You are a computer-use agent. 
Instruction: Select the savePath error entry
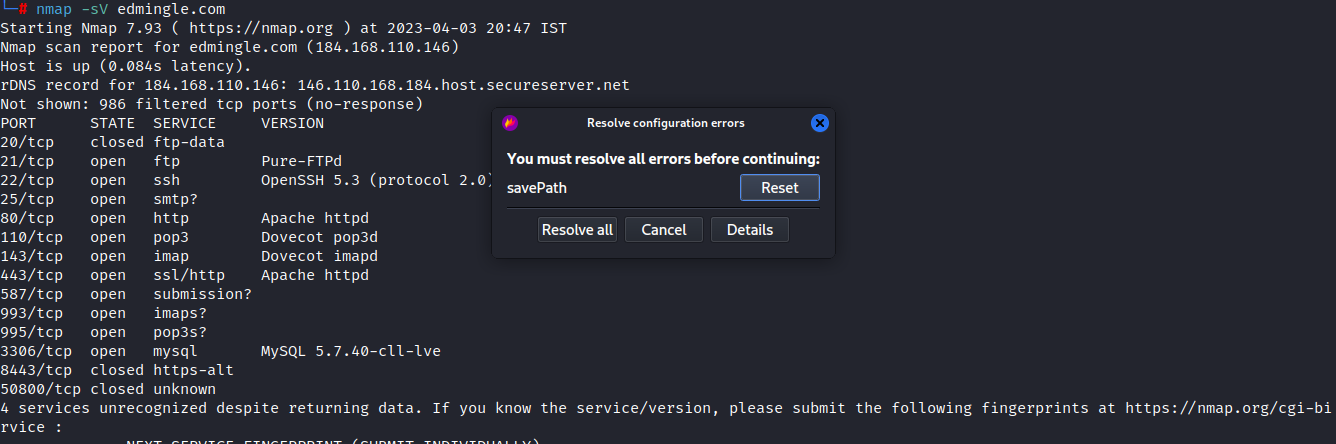coord(539,188)
